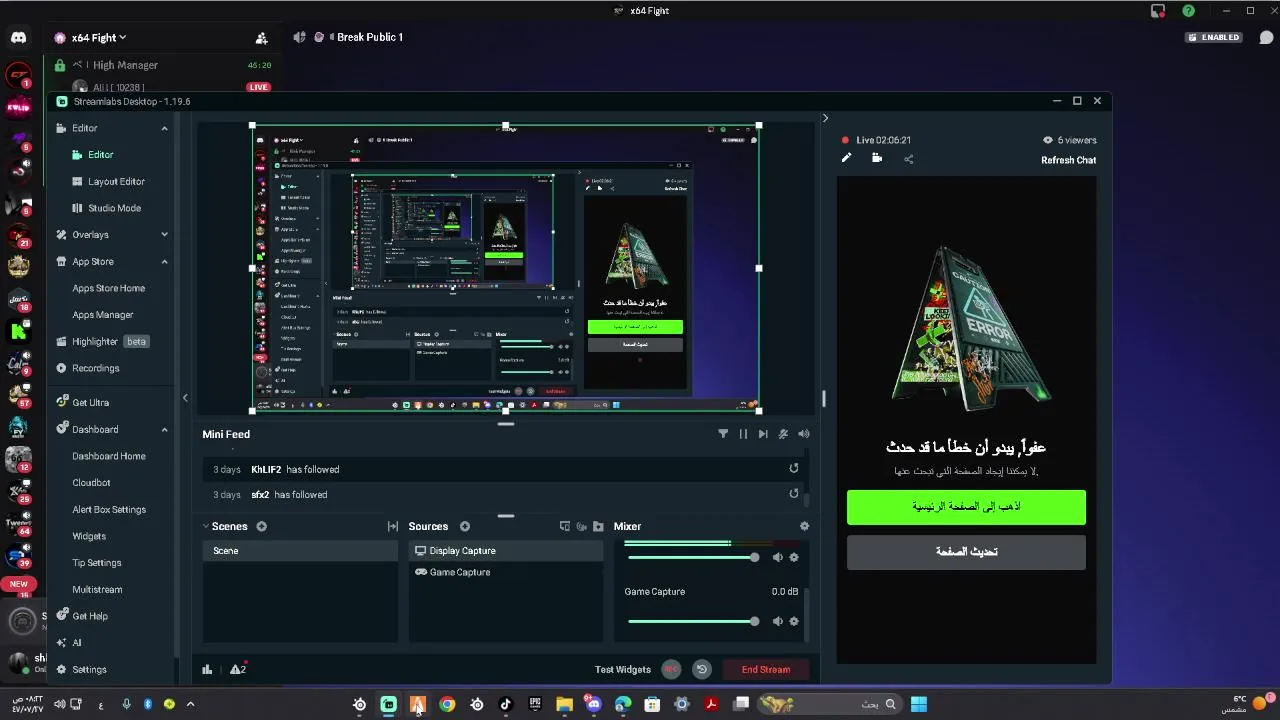Open the filter icon in Mini Feed
The image size is (1280, 720).
click(723, 434)
